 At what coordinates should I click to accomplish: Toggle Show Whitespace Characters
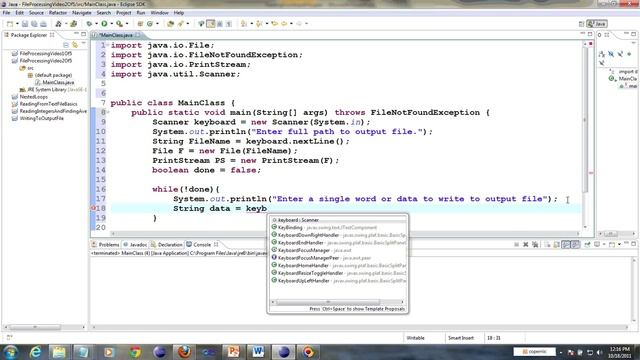point(229,24)
